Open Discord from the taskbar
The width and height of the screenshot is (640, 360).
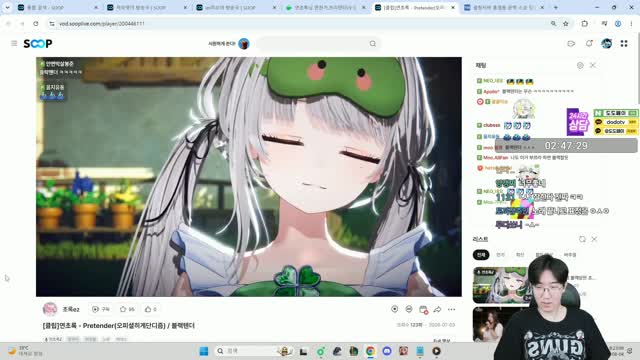coord(387,351)
